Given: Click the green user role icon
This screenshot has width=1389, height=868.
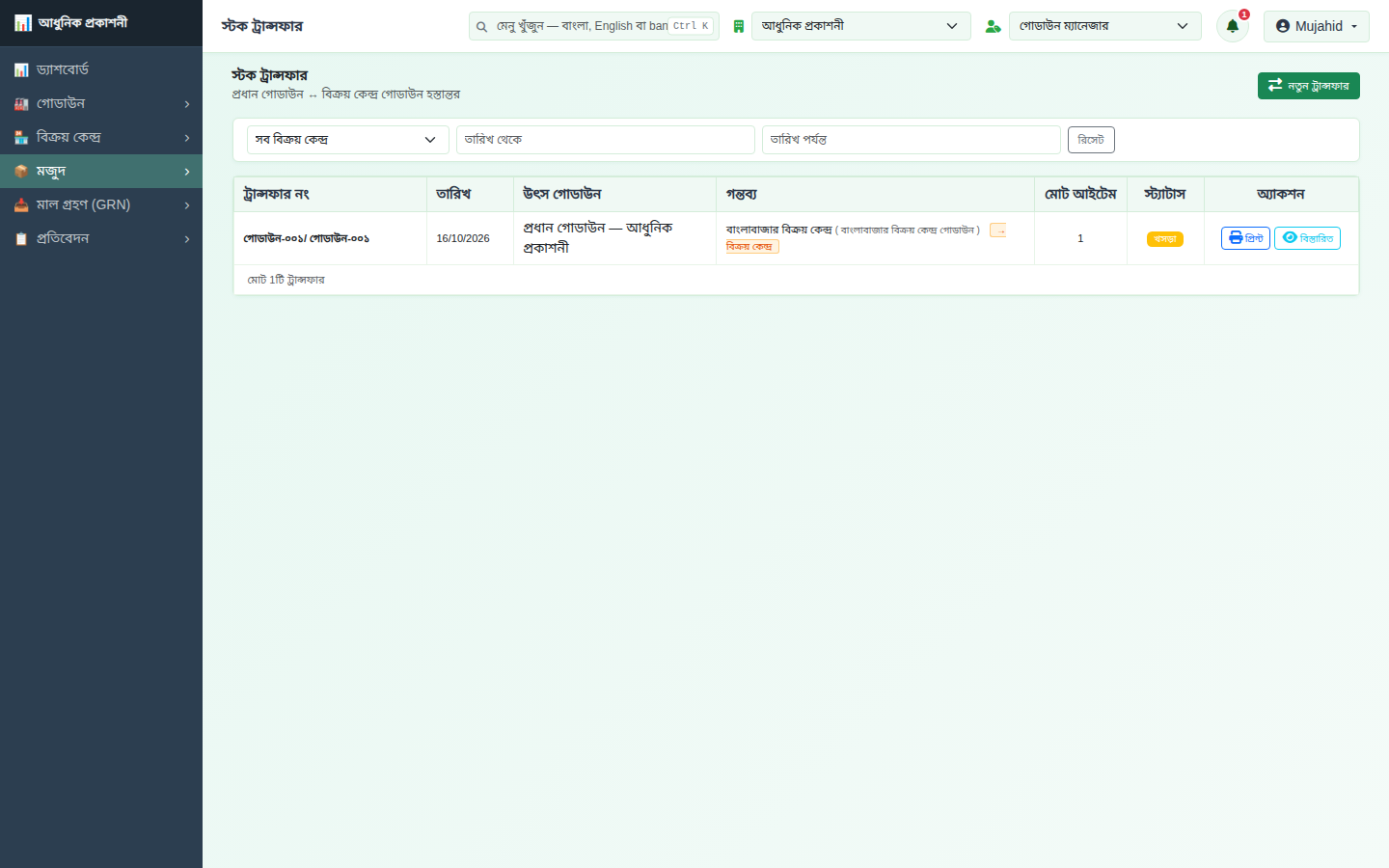Looking at the screenshot, I should 993,26.
